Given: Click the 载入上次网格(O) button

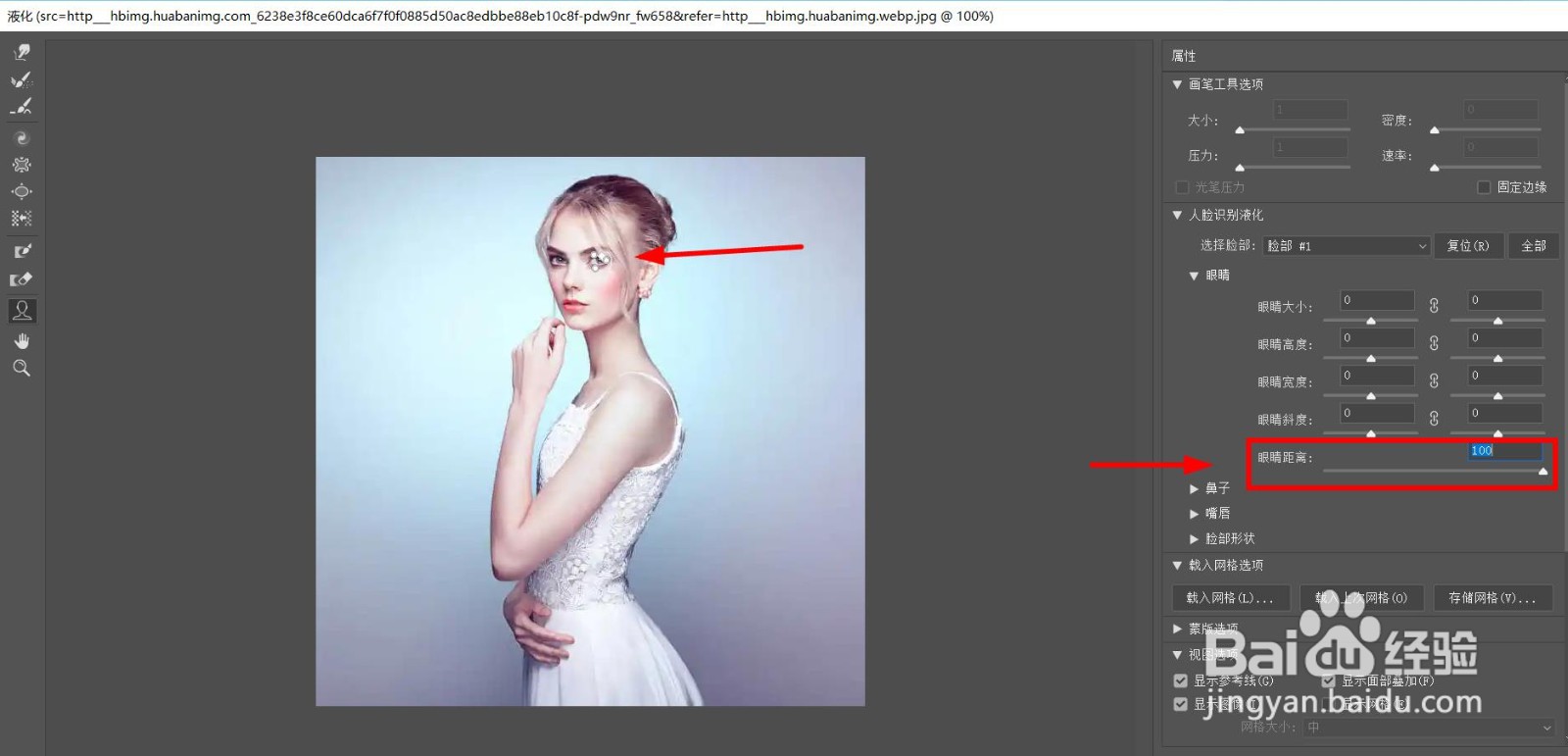Looking at the screenshot, I should 1361,597.
